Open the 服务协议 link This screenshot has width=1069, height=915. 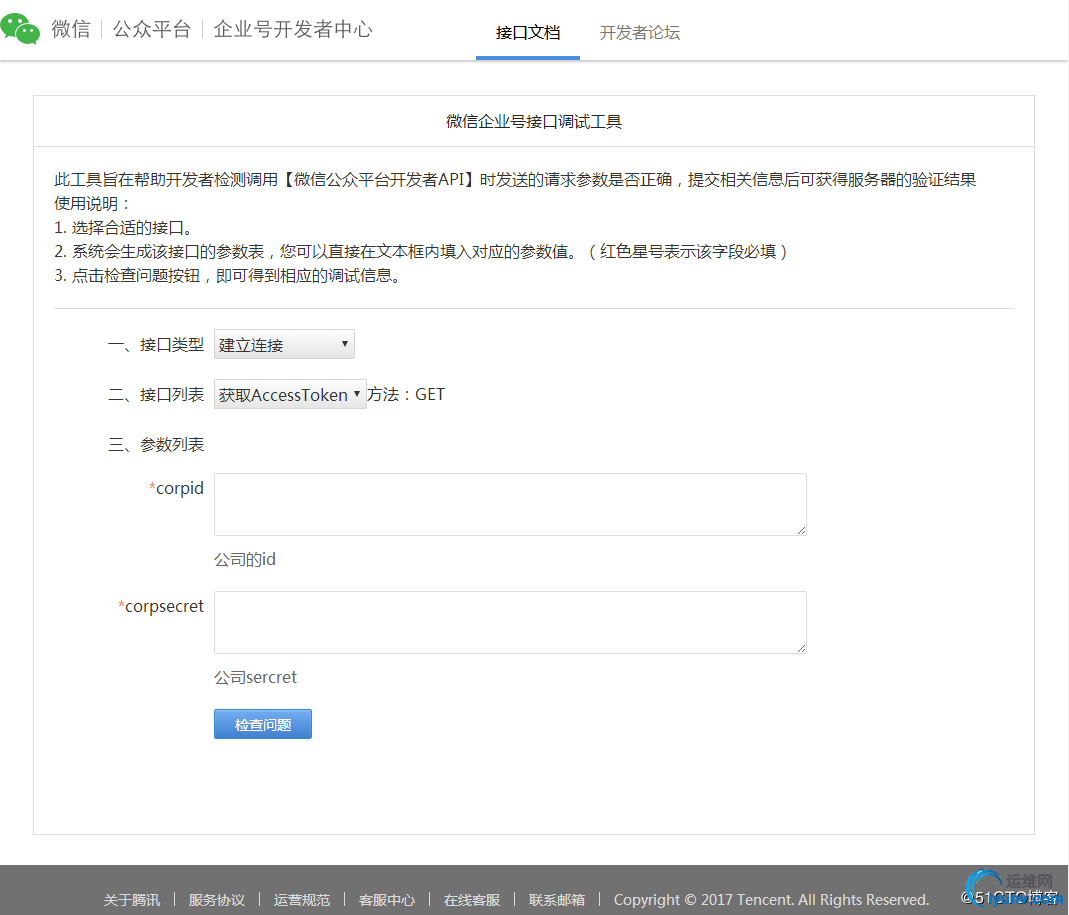(x=216, y=899)
